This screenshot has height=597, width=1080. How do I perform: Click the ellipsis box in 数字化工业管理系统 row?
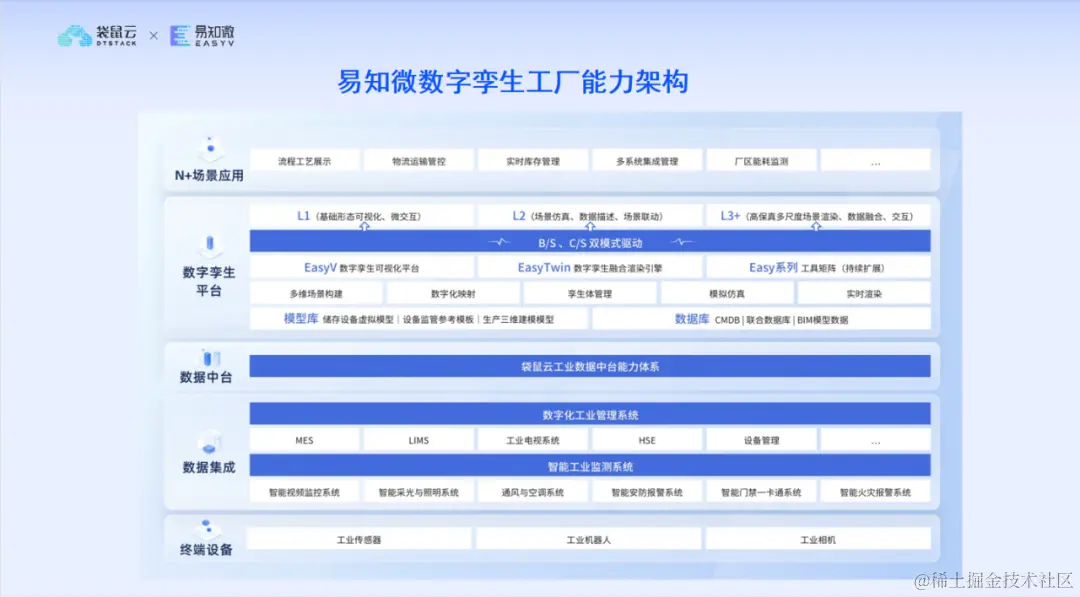click(875, 440)
